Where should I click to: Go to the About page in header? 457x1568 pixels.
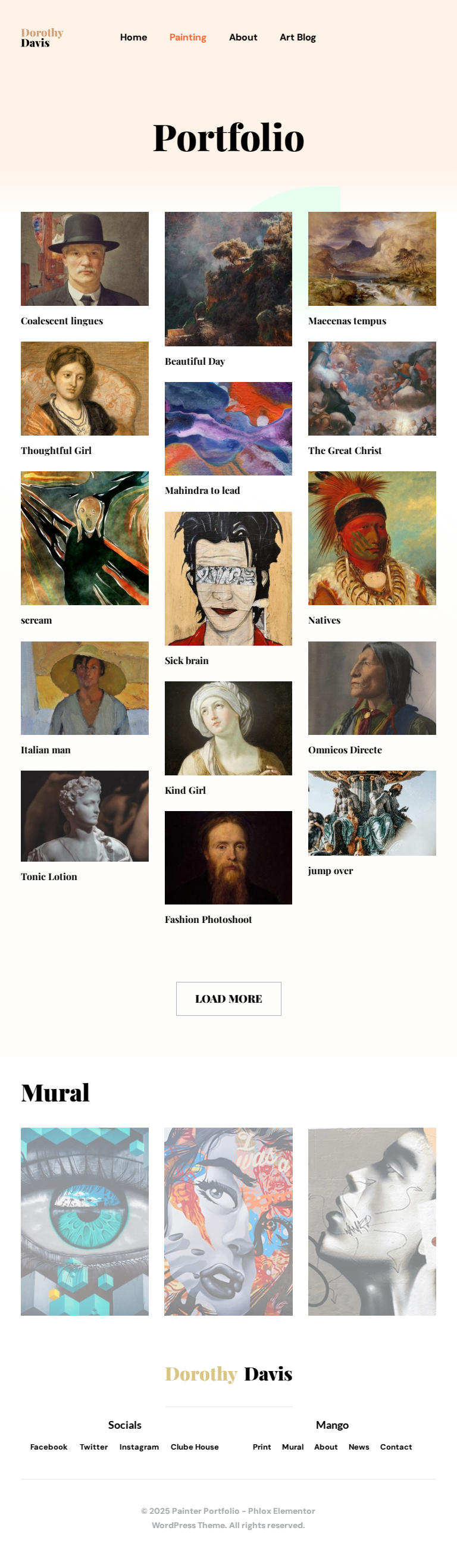tap(243, 37)
